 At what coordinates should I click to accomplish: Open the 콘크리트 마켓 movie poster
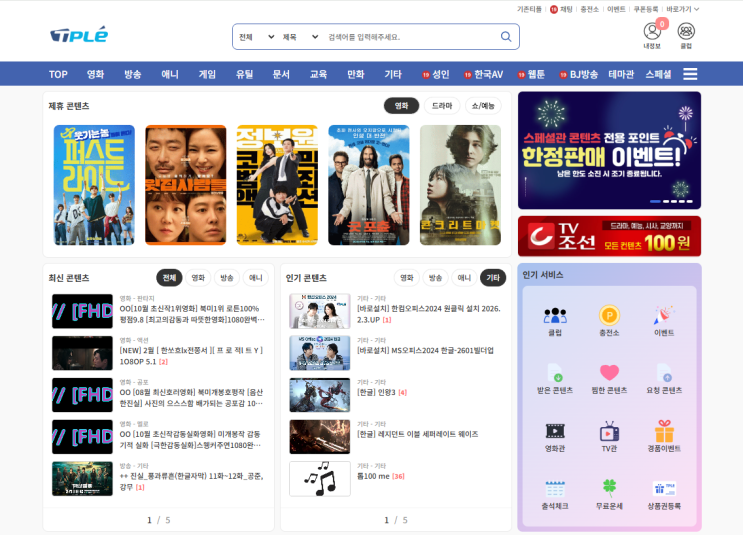460,185
